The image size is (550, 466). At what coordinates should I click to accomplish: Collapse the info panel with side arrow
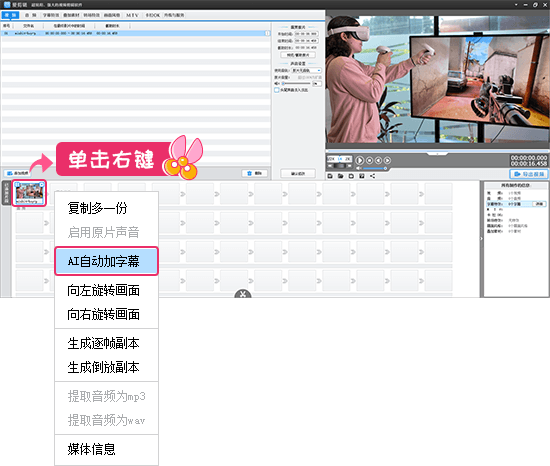(x=482, y=238)
